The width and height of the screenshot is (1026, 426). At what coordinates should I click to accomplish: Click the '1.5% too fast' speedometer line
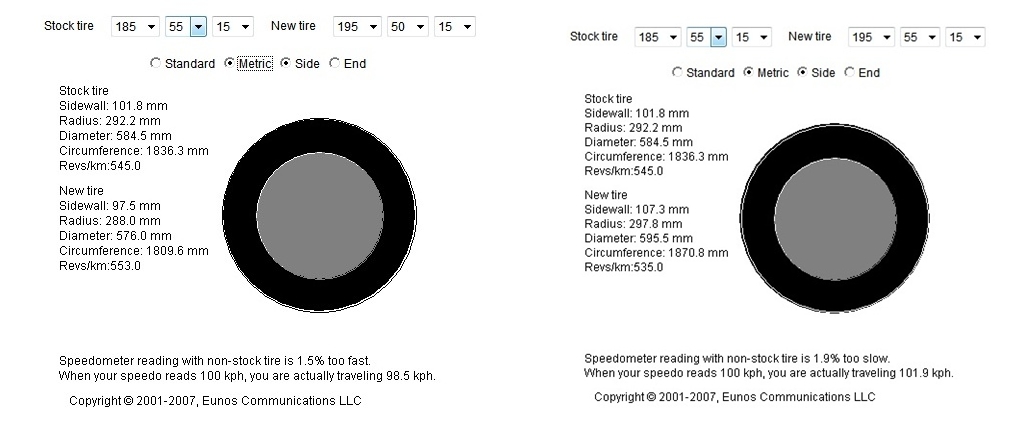click(215, 361)
